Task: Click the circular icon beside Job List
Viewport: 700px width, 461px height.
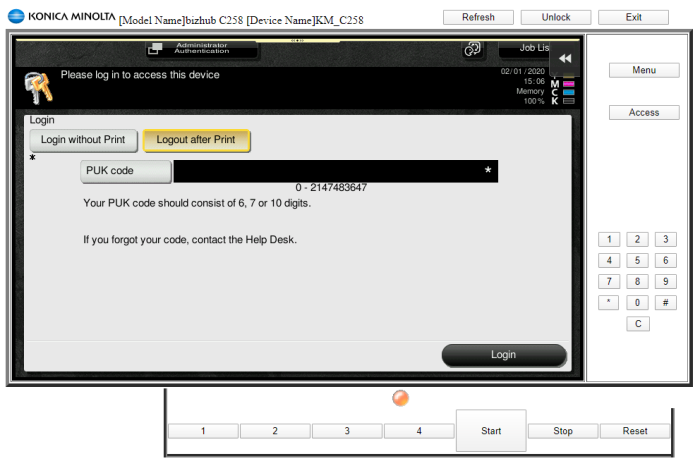Action: point(472,49)
